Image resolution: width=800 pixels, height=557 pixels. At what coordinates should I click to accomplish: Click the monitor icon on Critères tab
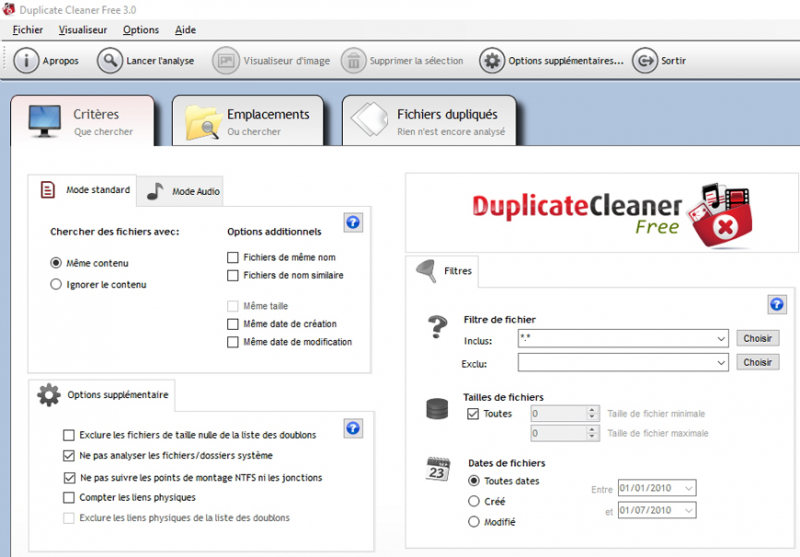point(44,121)
